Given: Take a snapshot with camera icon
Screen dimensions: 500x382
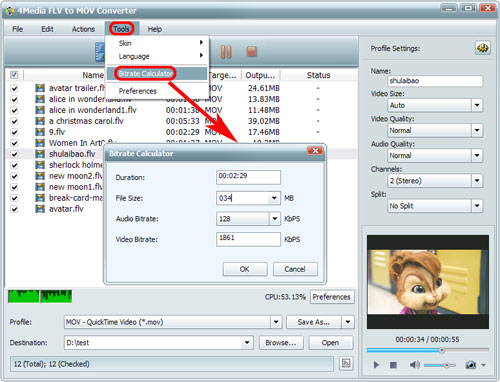Looking at the screenshot, I should [x=470, y=365].
